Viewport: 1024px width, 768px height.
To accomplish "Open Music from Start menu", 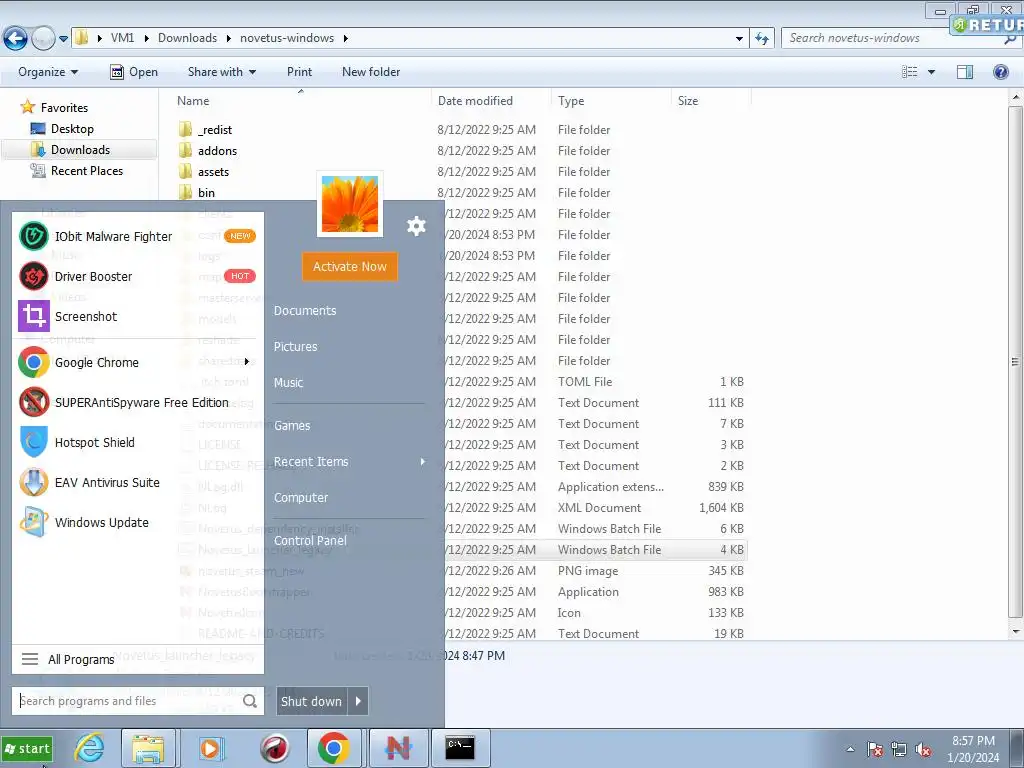I will click(288, 383).
